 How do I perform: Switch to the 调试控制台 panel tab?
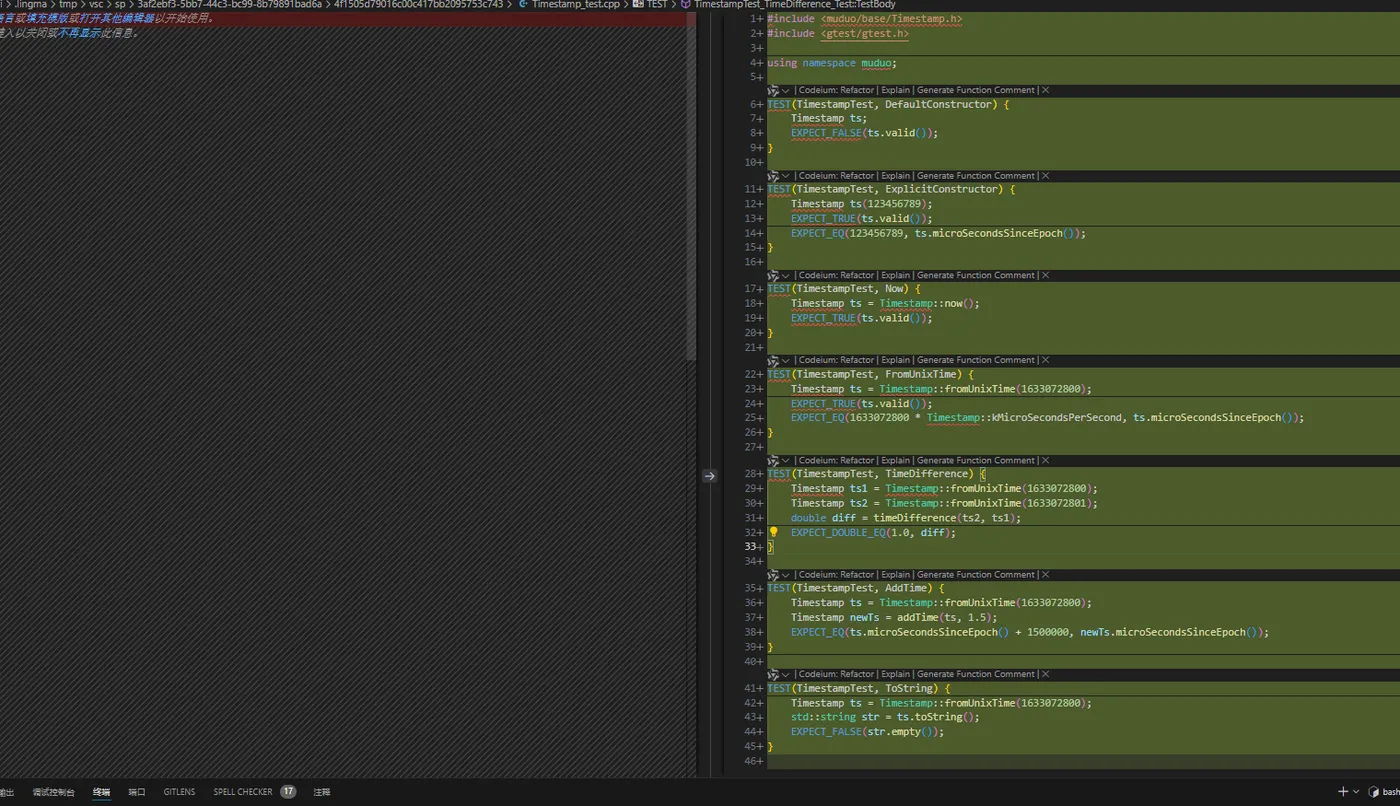click(53, 792)
